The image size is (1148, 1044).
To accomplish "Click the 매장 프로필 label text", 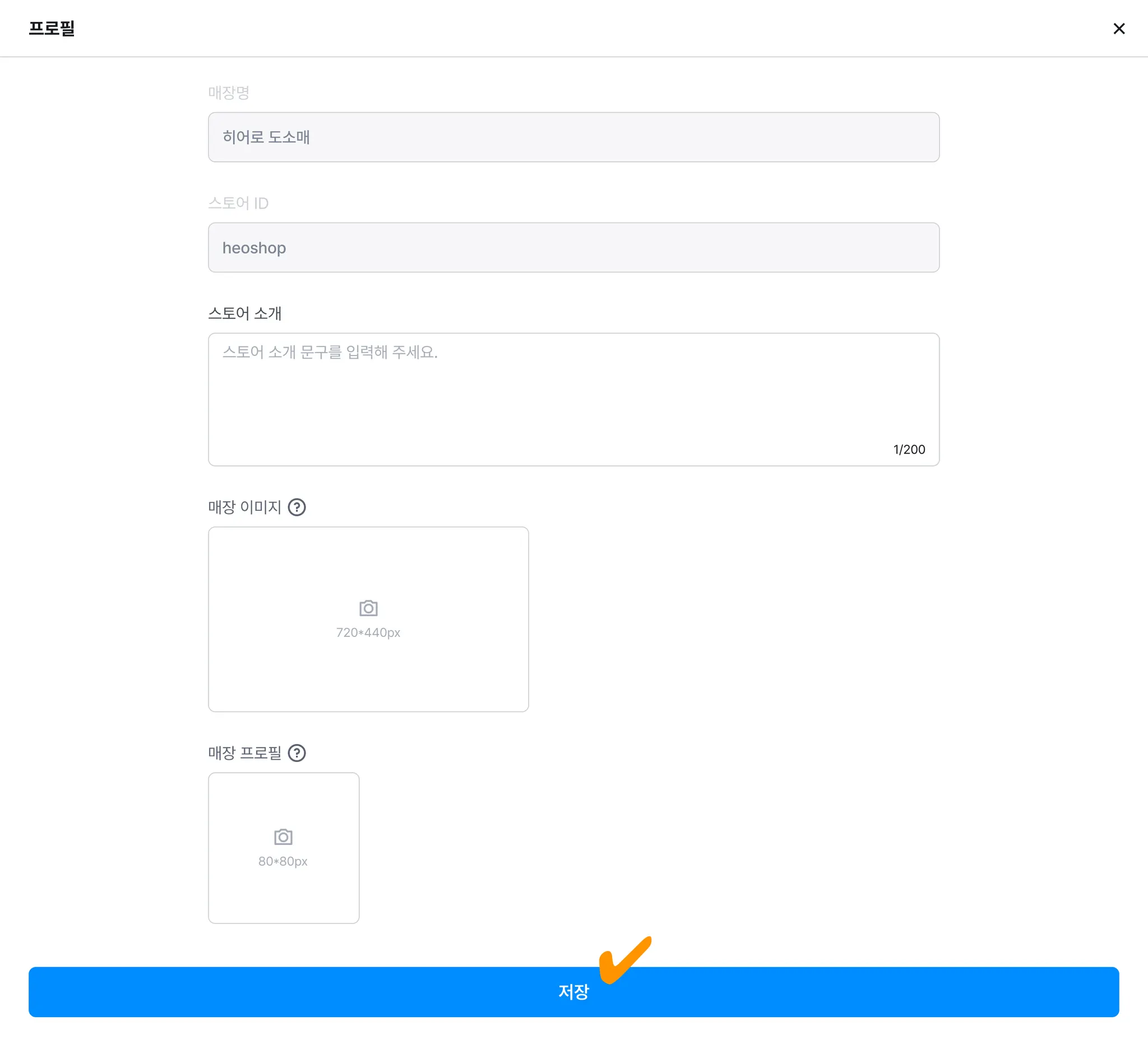I will 245,753.
